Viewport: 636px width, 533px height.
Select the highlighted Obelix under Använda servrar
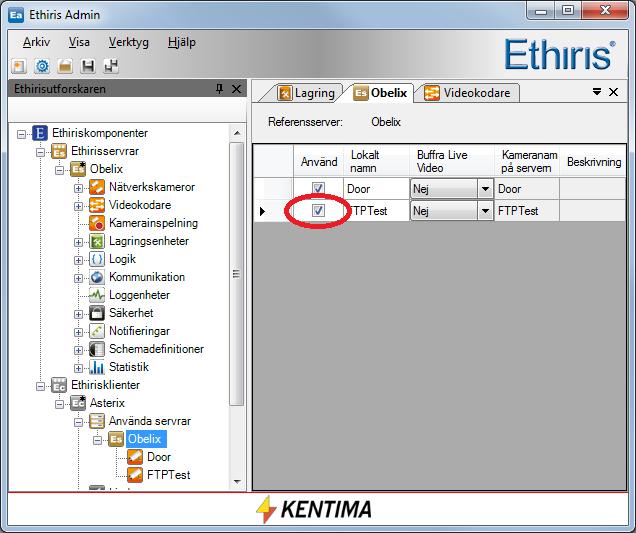coord(144,439)
